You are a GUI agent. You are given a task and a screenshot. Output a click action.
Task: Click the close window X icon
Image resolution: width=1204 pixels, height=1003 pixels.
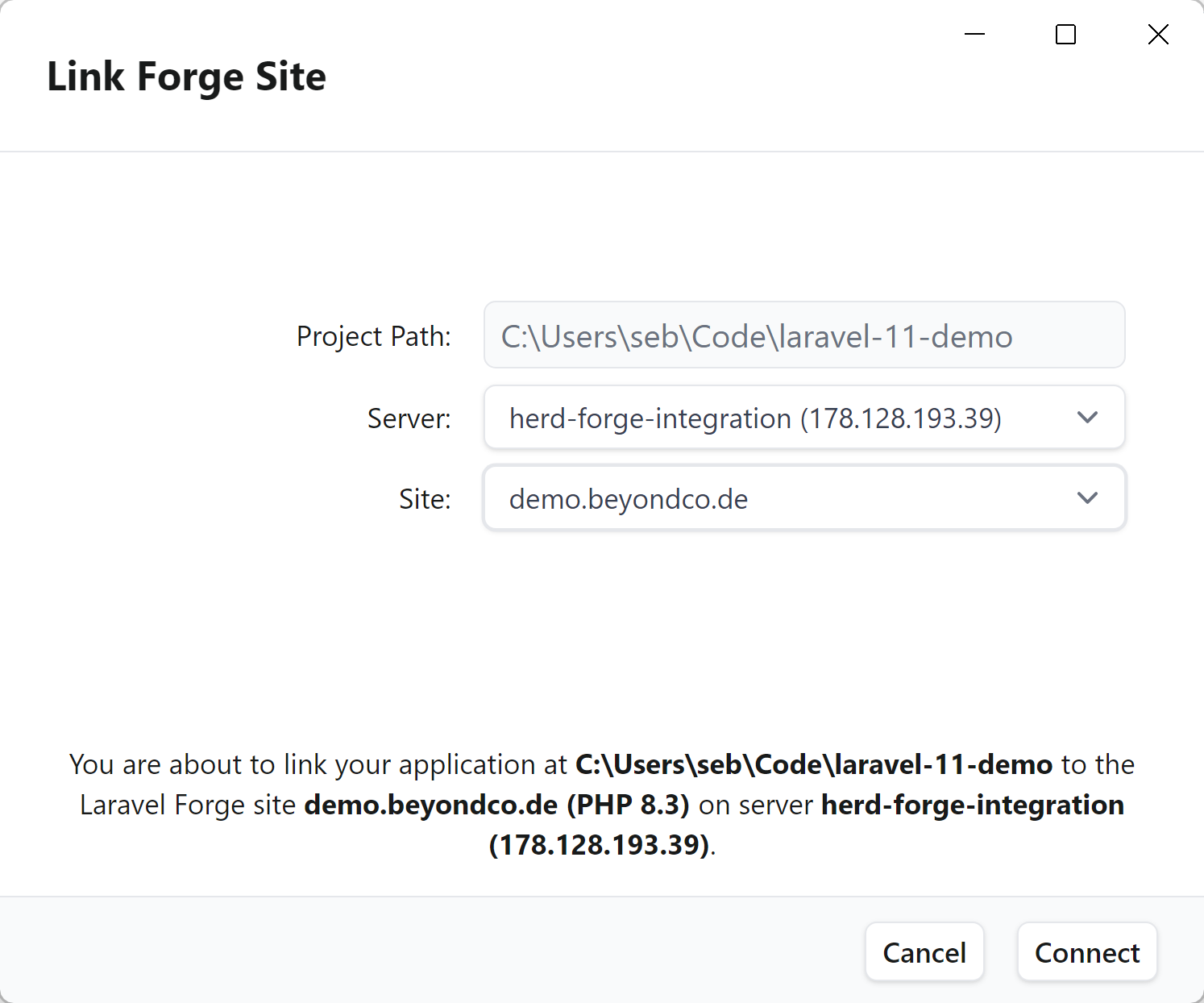1157,34
